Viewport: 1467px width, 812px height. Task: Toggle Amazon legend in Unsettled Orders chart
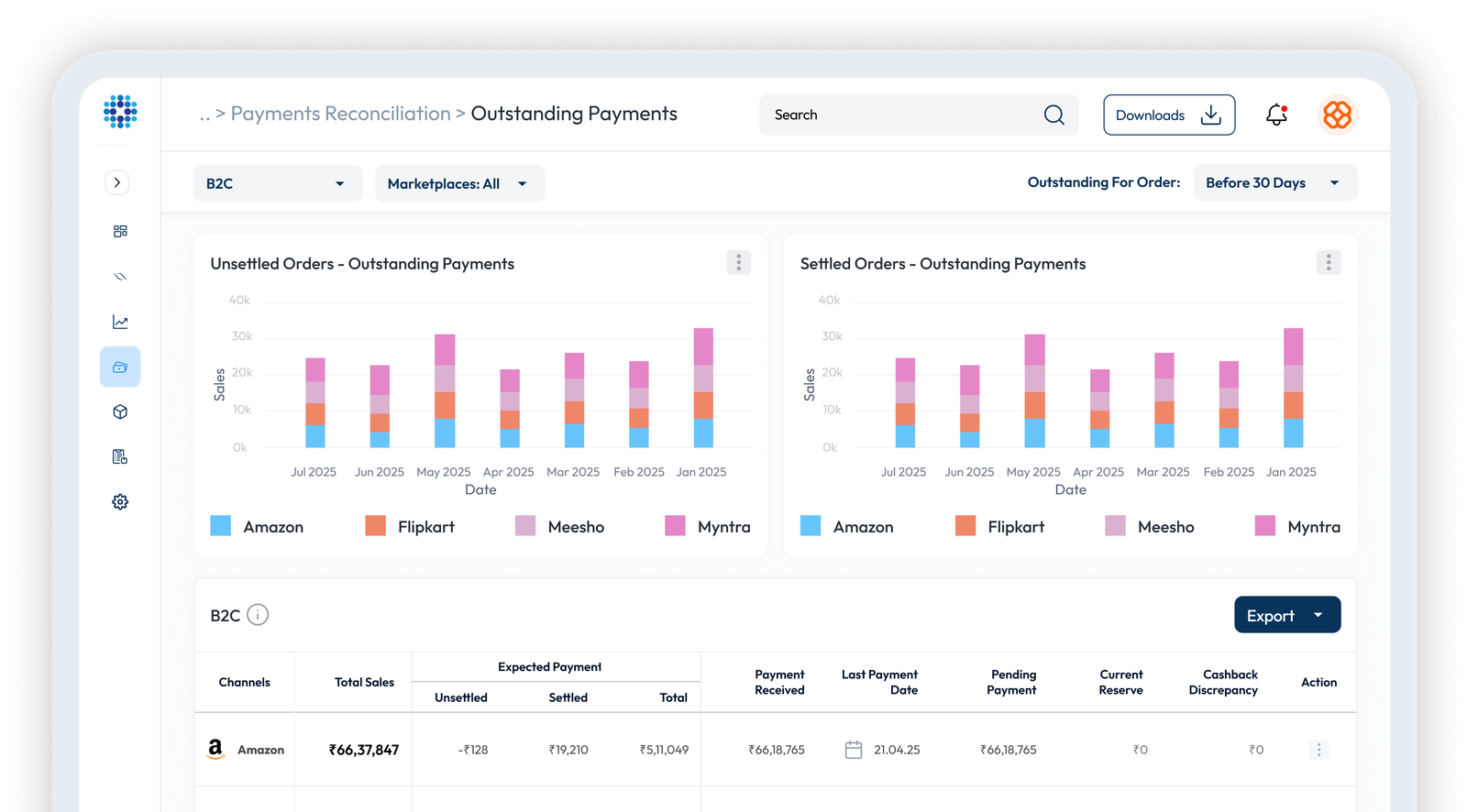[257, 526]
